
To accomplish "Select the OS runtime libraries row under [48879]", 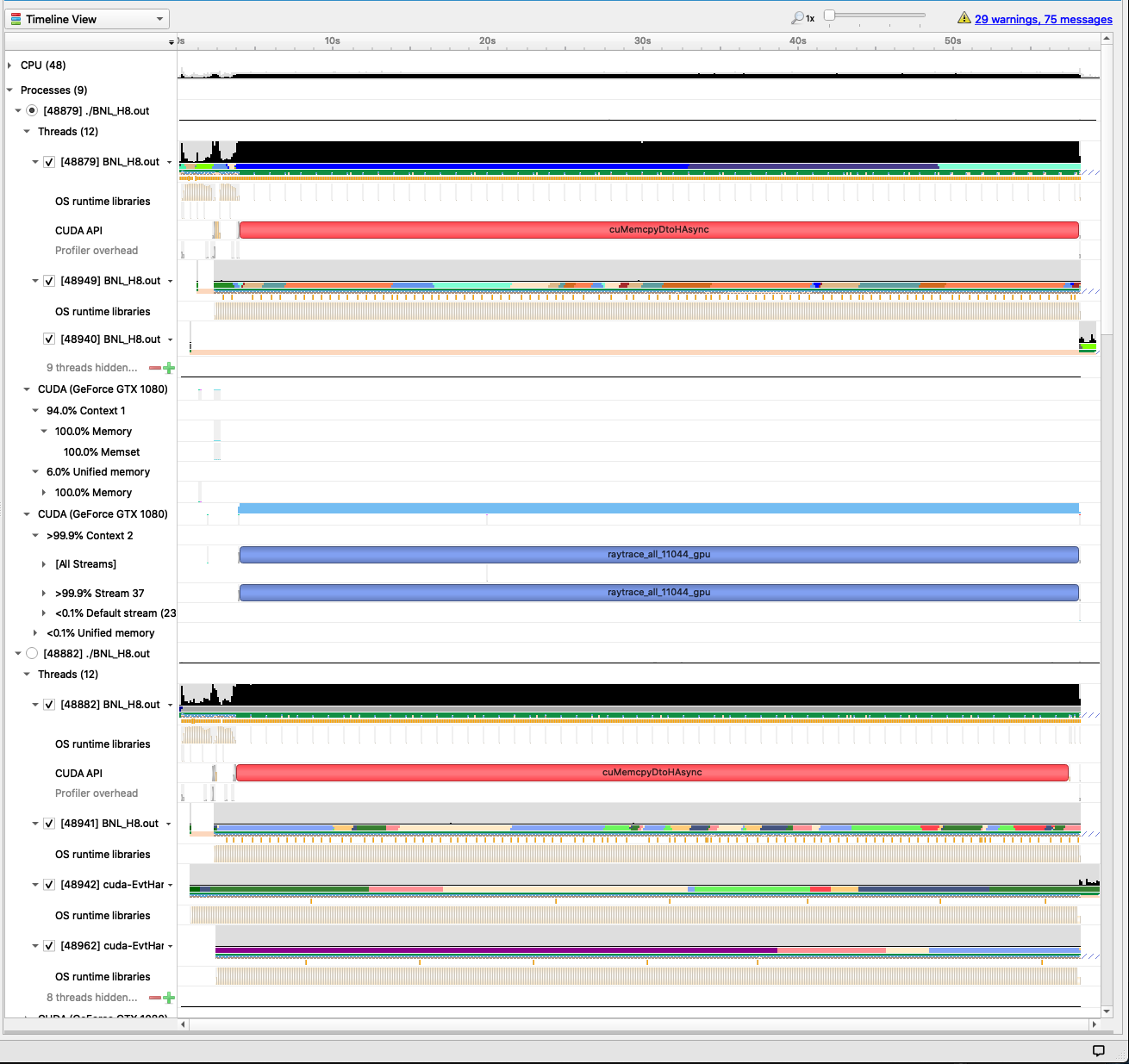I will coord(103,202).
